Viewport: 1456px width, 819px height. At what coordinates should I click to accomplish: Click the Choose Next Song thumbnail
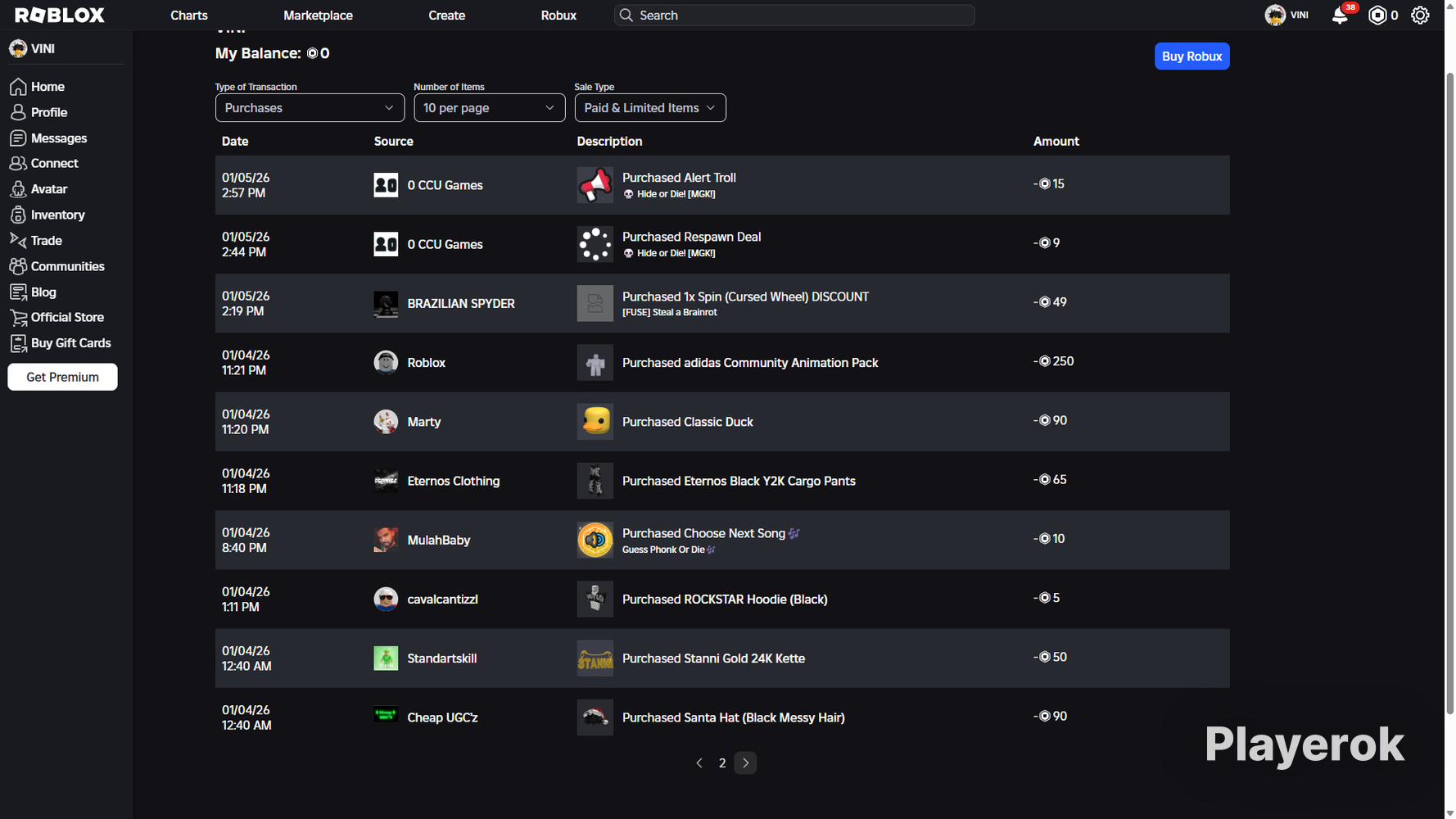pyautogui.click(x=595, y=540)
